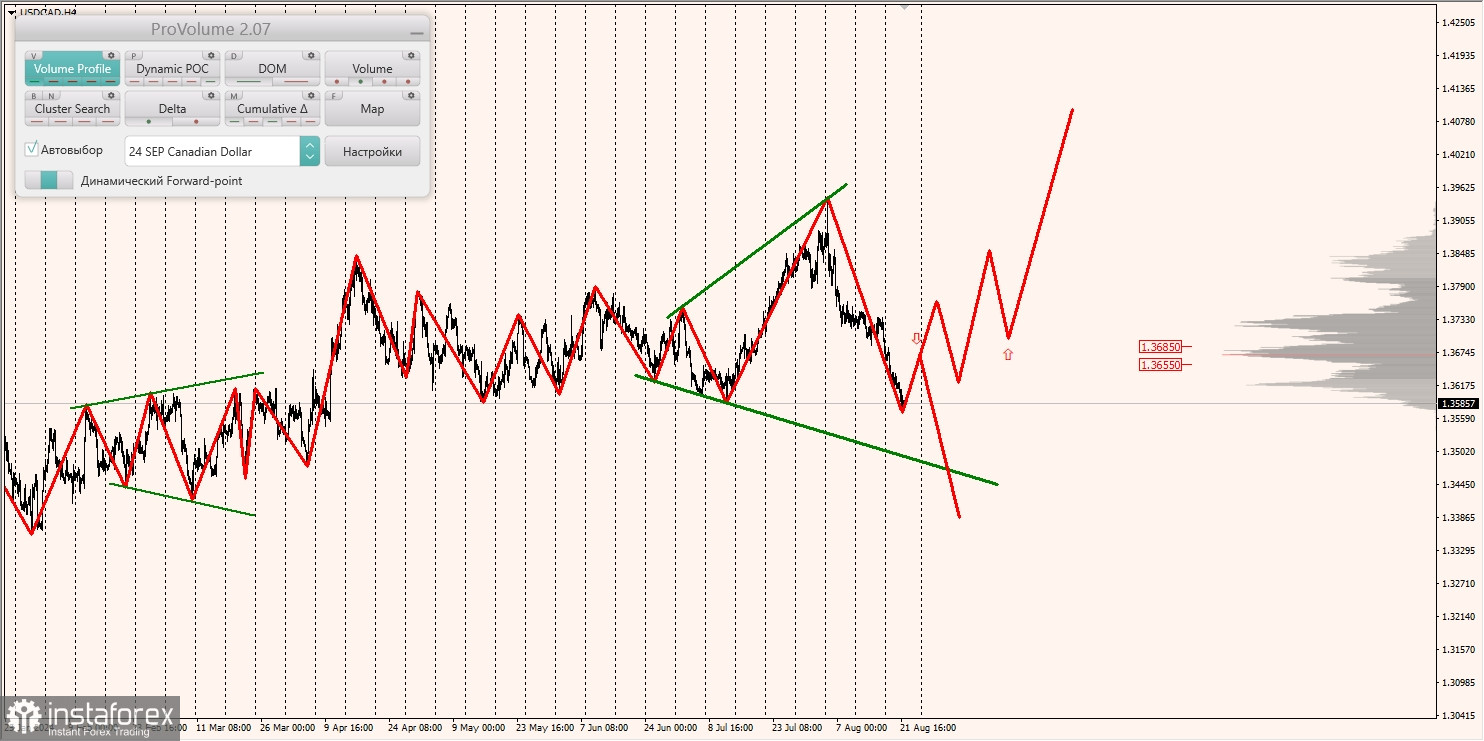This screenshot has height=741, width=1484.
Task: Select red dot segment under Delta
Action: pyautogui.click(x=196, y=122)
